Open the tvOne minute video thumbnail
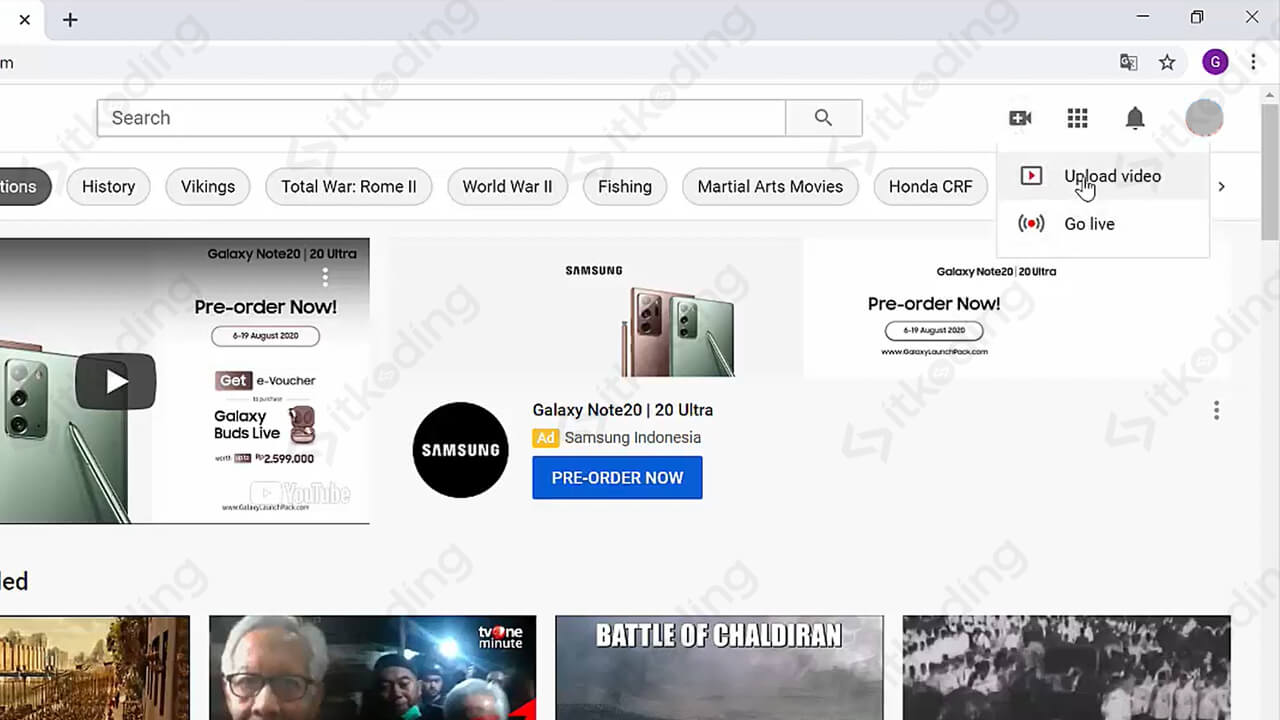Viewport: 1280px width, 720px height. tap(372, 667)
